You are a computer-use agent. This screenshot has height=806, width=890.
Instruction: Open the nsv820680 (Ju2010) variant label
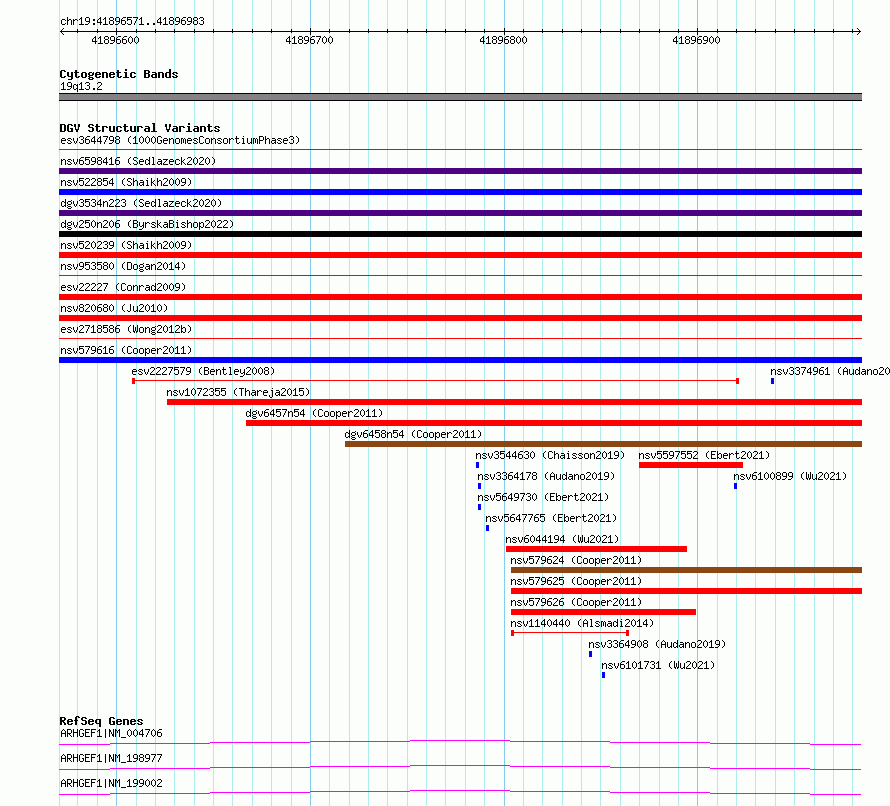coord(114,308)
